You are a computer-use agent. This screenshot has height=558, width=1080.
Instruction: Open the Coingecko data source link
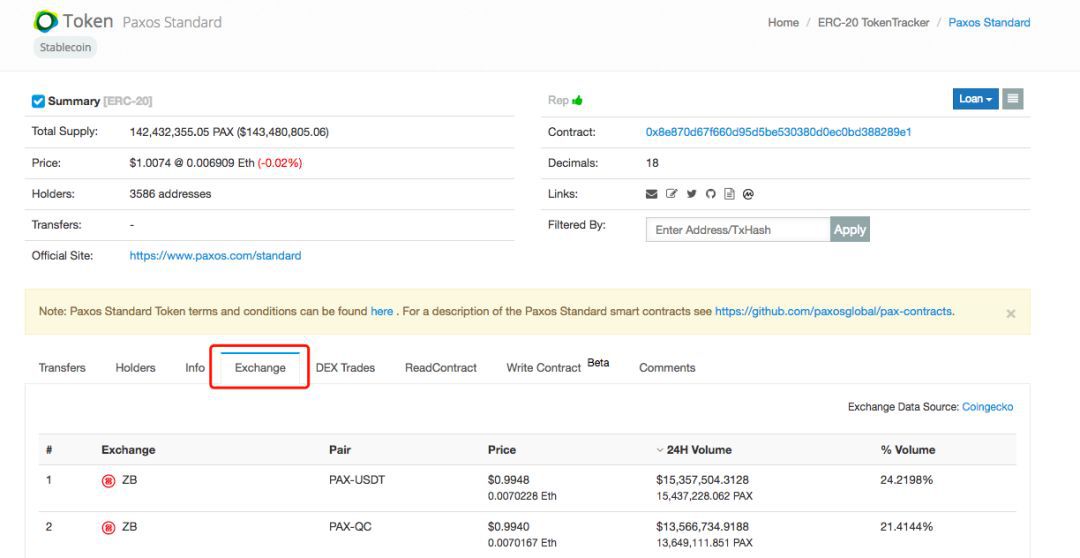[x=987, y=407]
